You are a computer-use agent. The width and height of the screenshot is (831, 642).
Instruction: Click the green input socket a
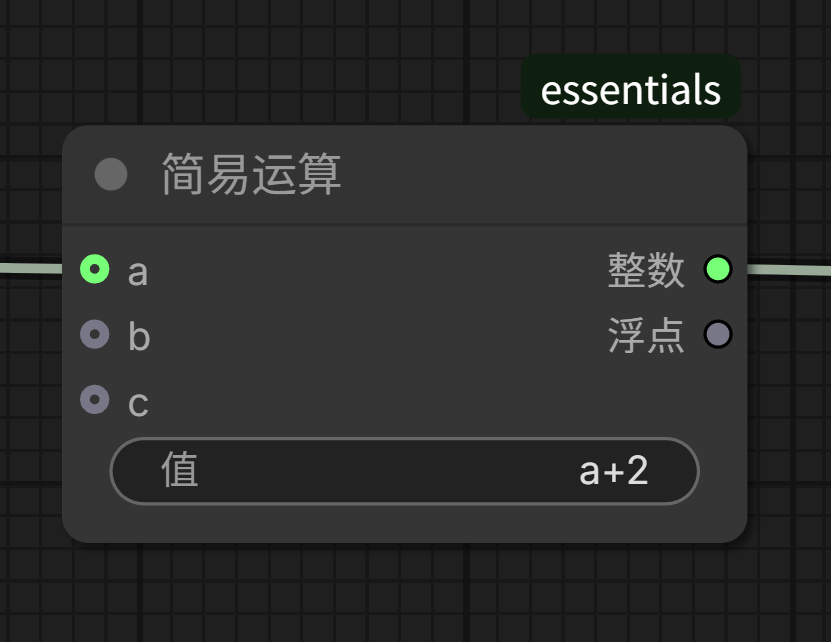point(95,268)
